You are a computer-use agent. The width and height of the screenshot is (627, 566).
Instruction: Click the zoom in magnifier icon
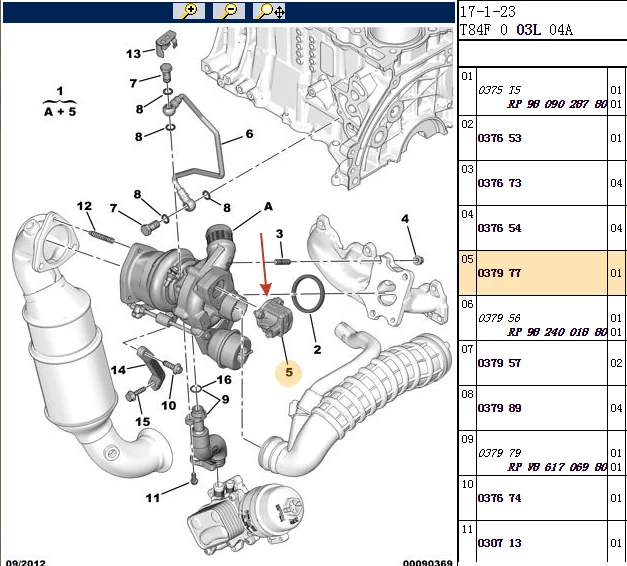click(189, 11)
